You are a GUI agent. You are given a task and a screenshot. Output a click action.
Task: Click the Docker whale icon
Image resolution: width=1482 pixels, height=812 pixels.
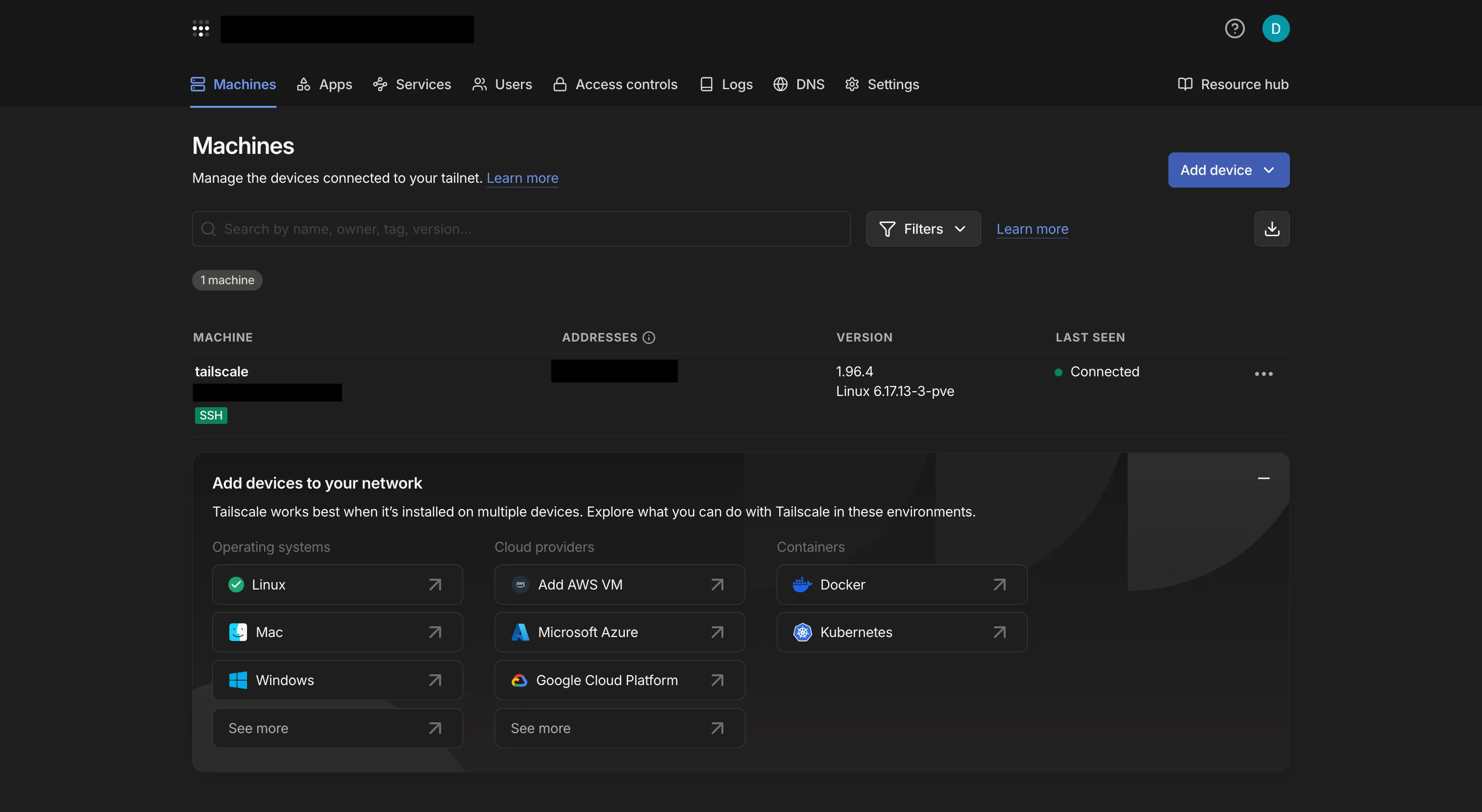point(802,585)
